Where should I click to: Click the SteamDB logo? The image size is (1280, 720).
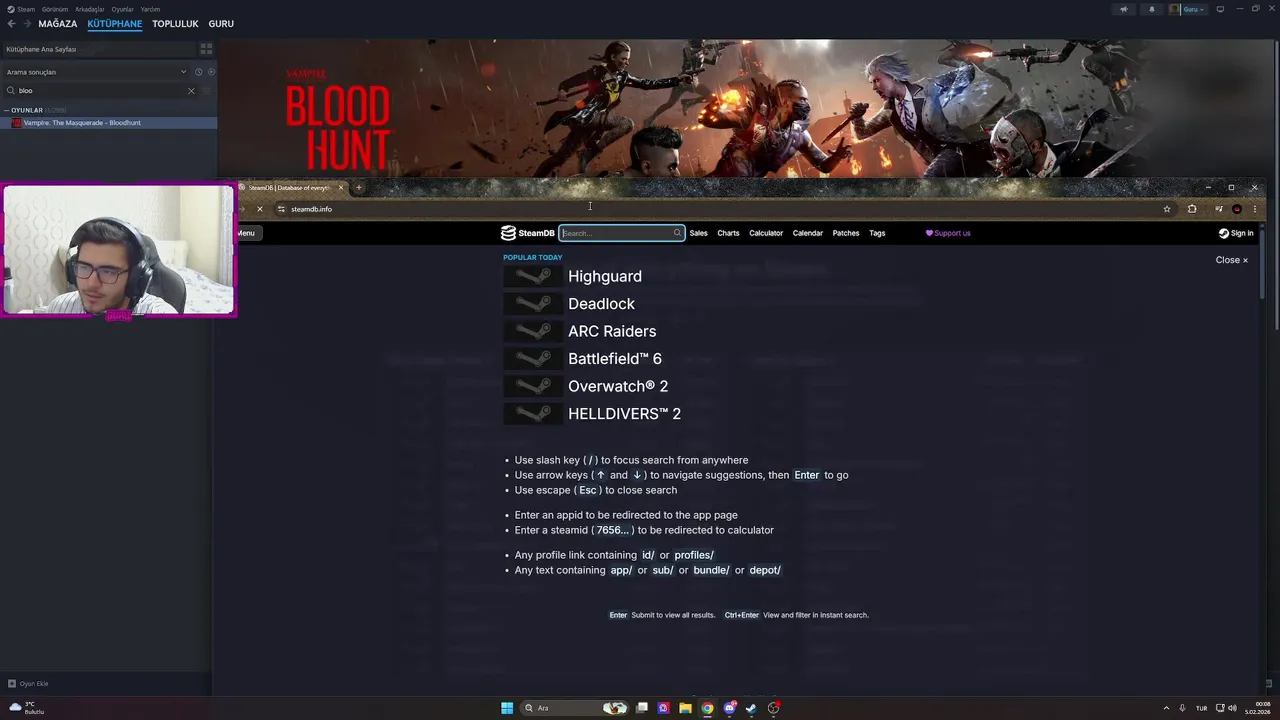click(x=528, y=233)
